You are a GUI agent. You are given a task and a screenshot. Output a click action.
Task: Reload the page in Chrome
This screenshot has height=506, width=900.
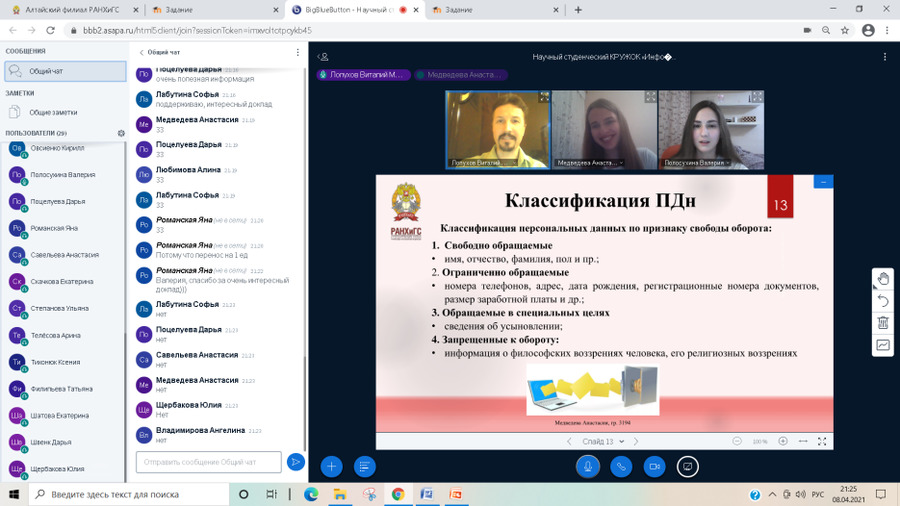[51, 30]
